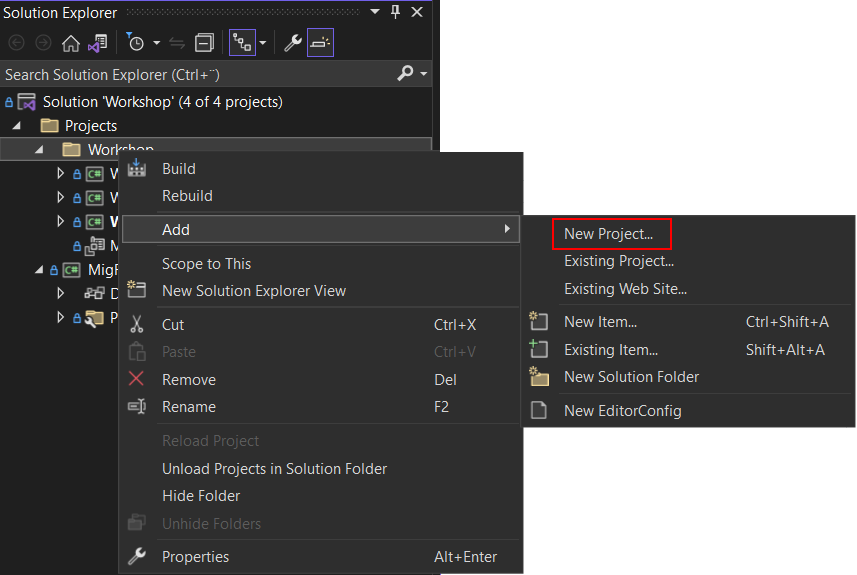Expand the third bold C# project
Screen dimensions: 857x575
point(60,221)
